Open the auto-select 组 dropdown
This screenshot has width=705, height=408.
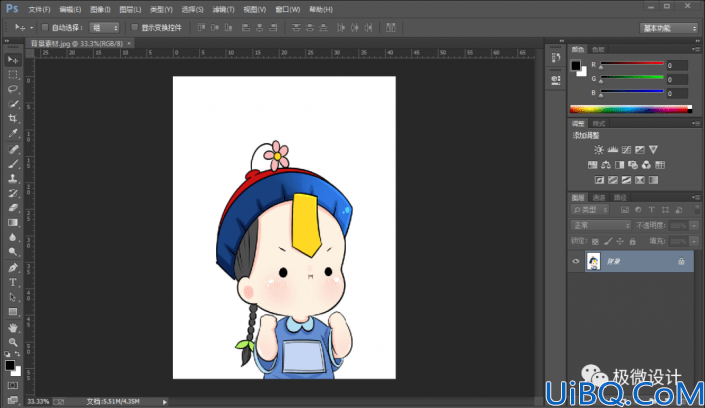click(104, 28)
